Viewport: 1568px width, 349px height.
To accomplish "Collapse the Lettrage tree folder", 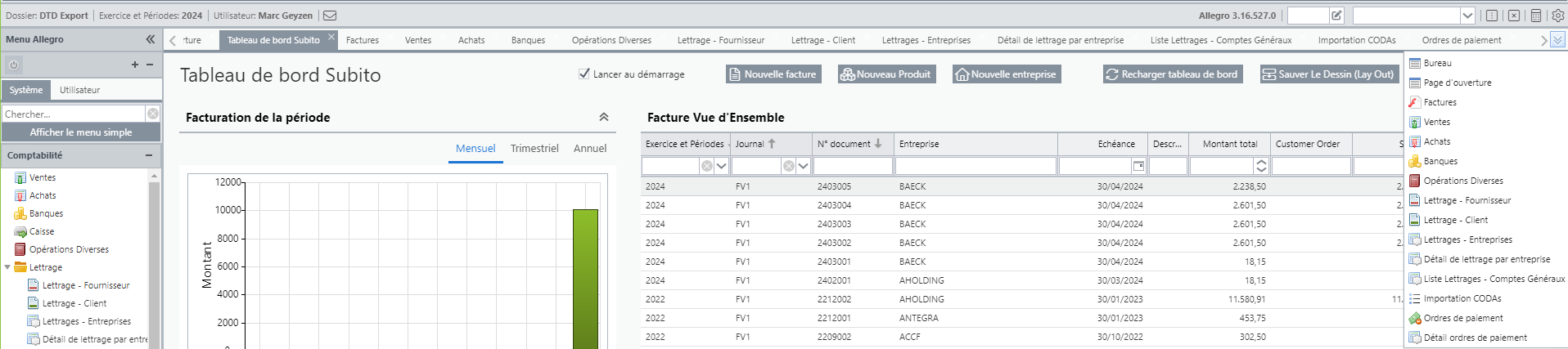I will (7, 267).
